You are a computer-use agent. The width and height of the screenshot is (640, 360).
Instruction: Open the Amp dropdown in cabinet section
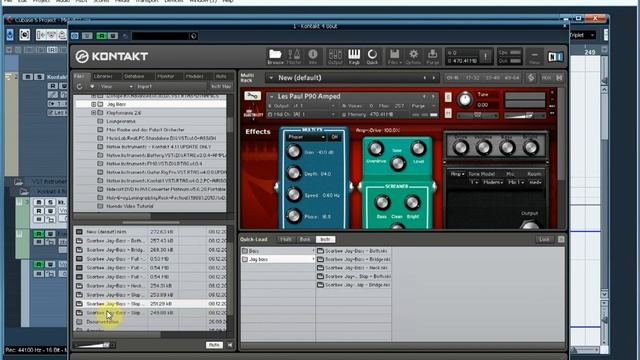(x=457, y=174)
